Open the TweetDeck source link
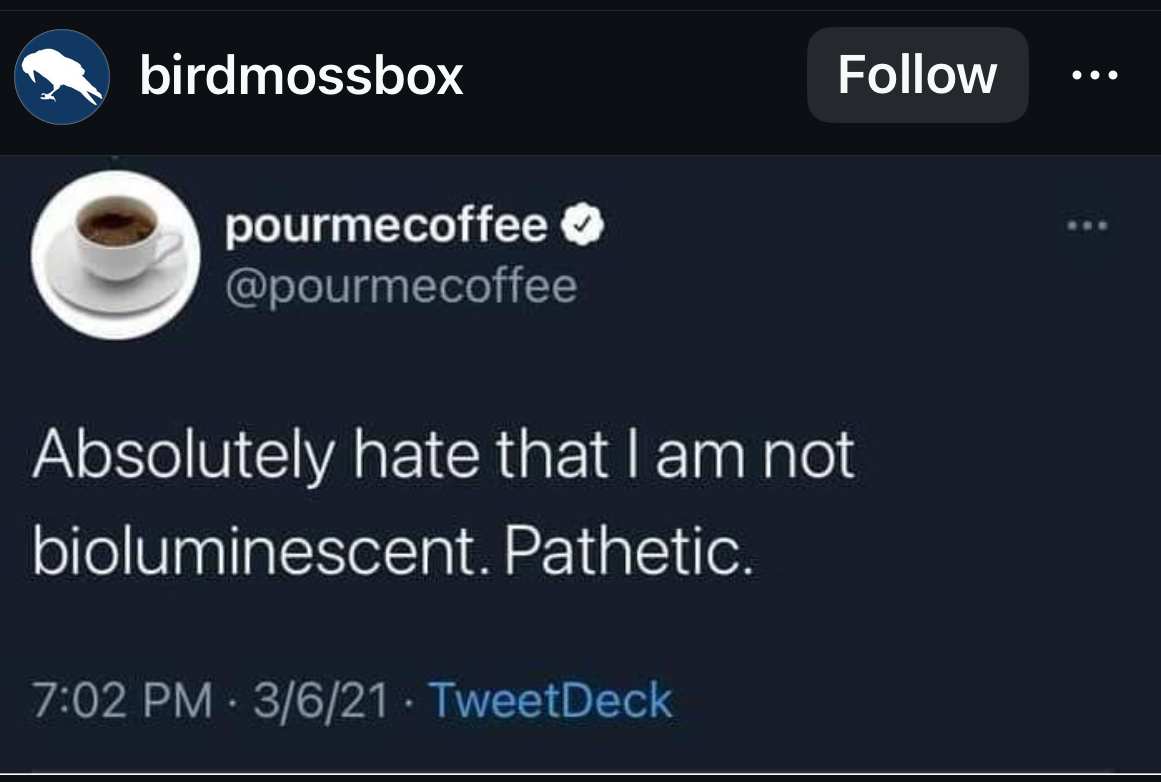Viewport: 1161px width, 782px height. 549,700
